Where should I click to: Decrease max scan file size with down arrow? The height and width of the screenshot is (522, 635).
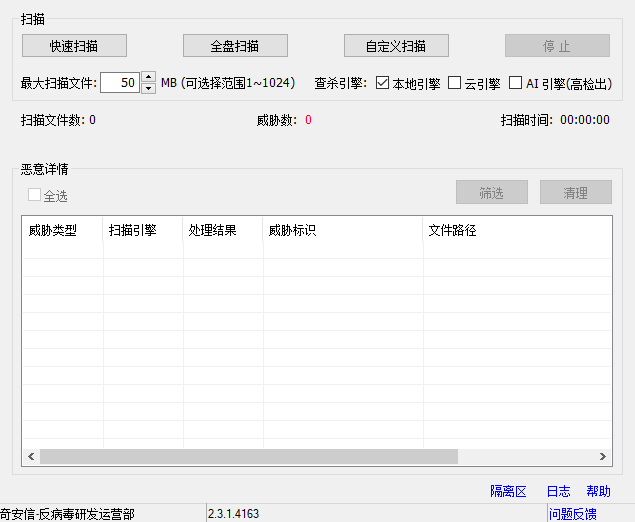coord(149,88)
